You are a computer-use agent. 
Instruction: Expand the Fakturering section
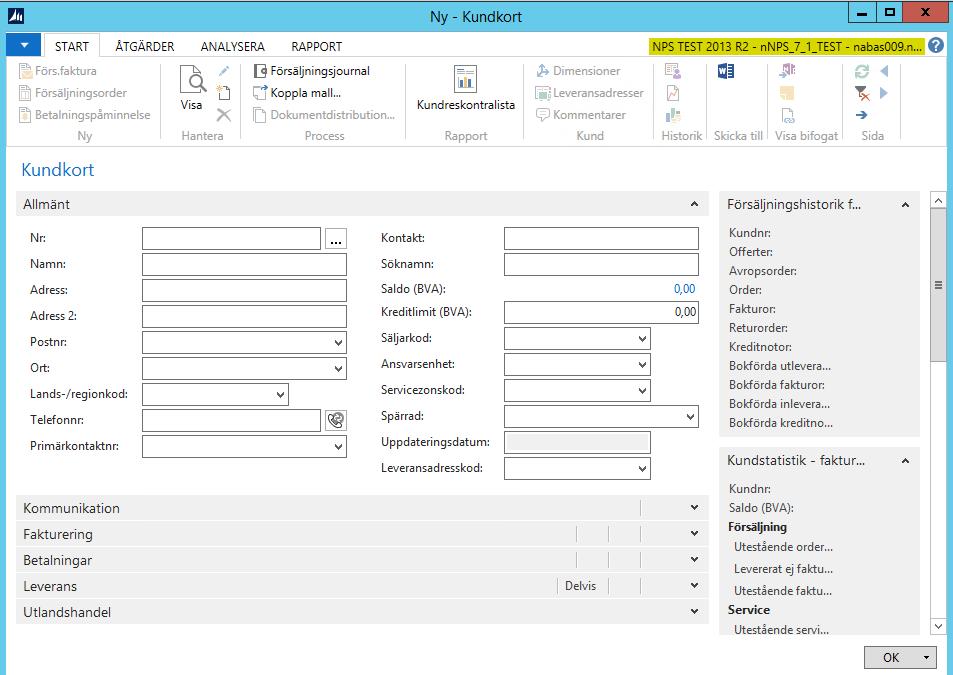[694, 533]
